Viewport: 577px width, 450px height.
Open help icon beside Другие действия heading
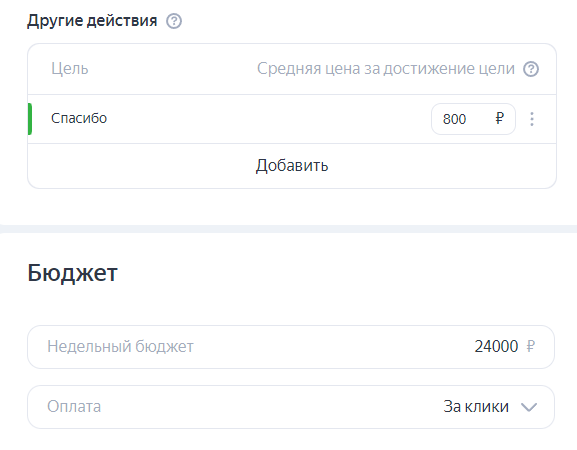(174, 21)
